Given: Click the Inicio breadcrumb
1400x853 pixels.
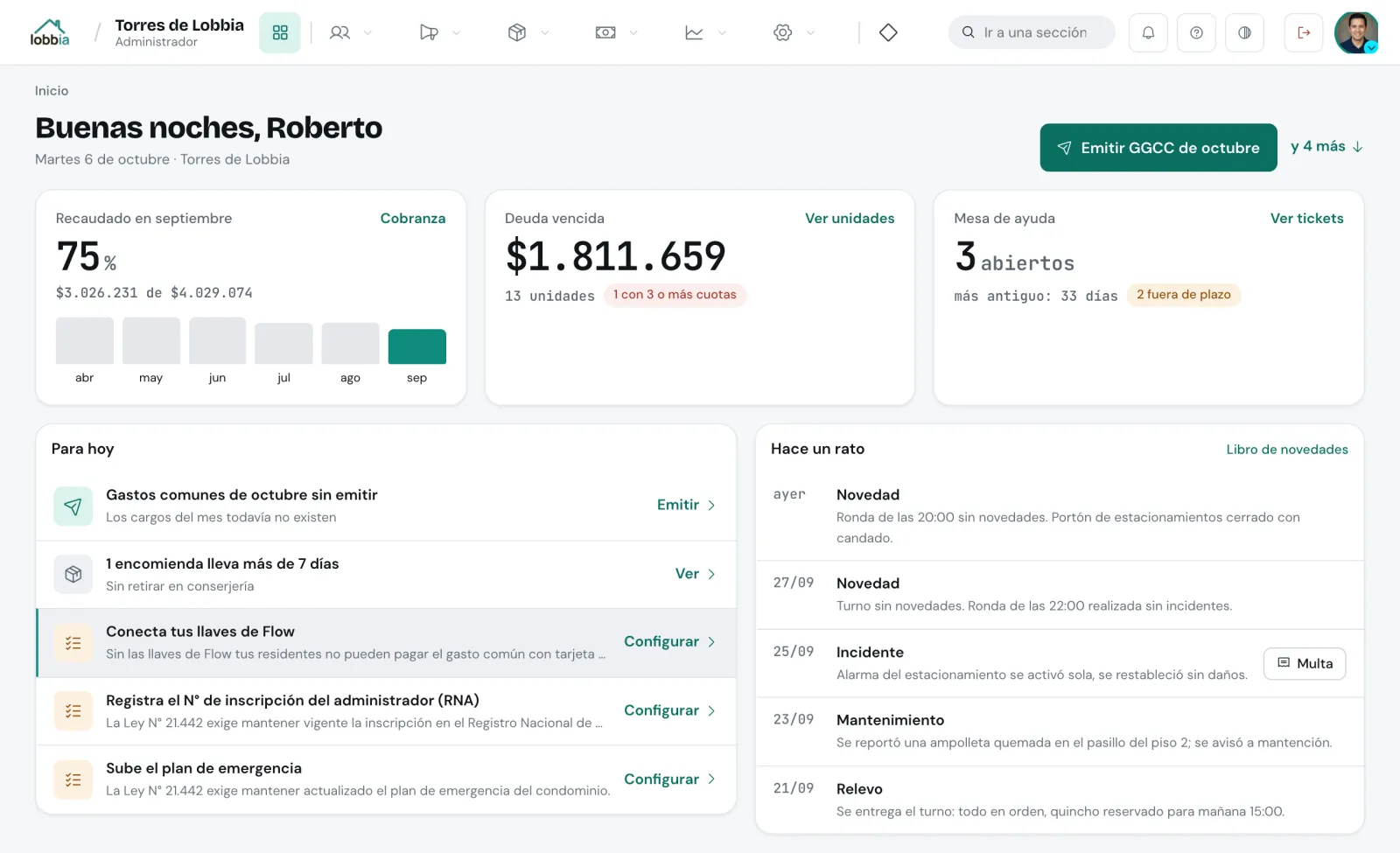Looking at the screenshot, I should 52,91.
